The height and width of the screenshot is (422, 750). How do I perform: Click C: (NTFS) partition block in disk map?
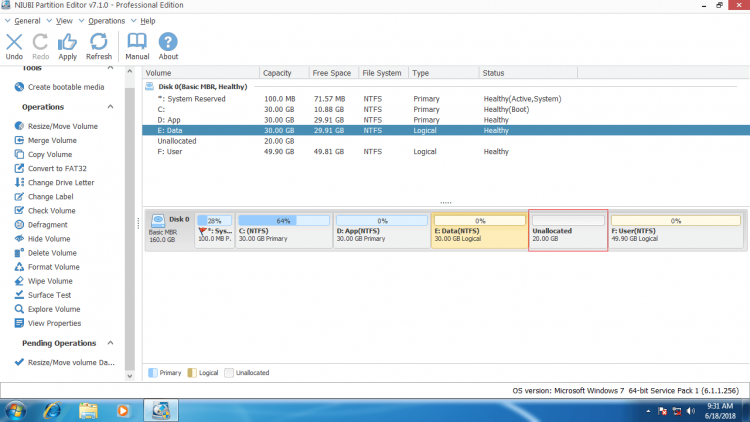click(x=284, y=230)
